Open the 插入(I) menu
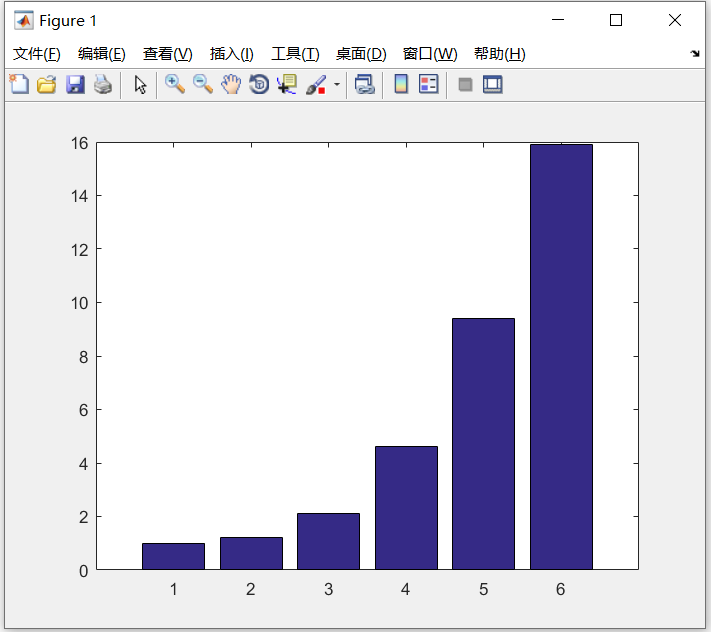Image resolution: width=711 pixels, height=632 pixels. point(231,54)
